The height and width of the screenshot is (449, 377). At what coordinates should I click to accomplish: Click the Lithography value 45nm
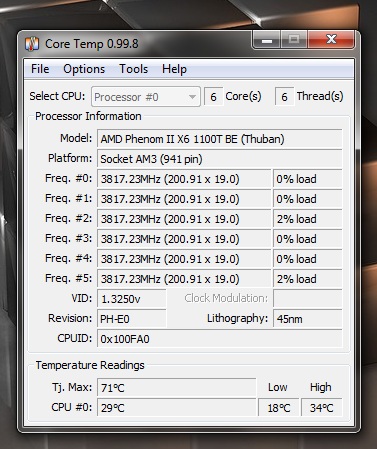tap(307, 319)
